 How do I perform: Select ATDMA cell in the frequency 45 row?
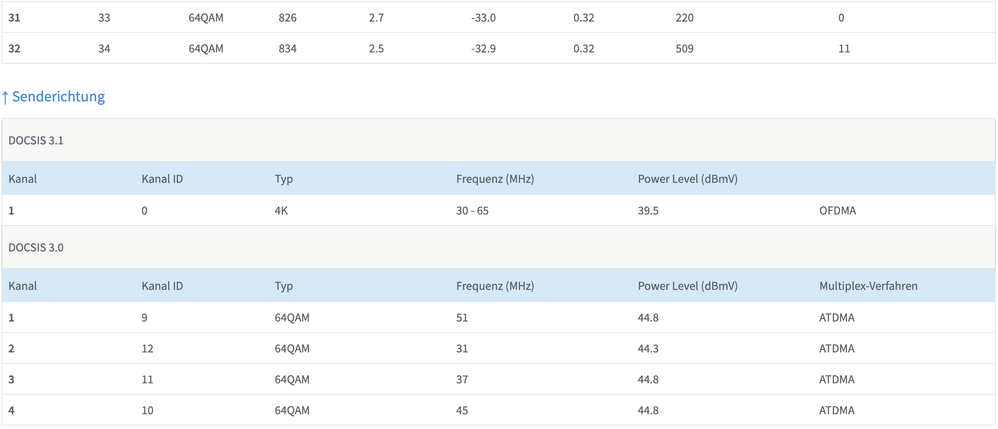837,410
